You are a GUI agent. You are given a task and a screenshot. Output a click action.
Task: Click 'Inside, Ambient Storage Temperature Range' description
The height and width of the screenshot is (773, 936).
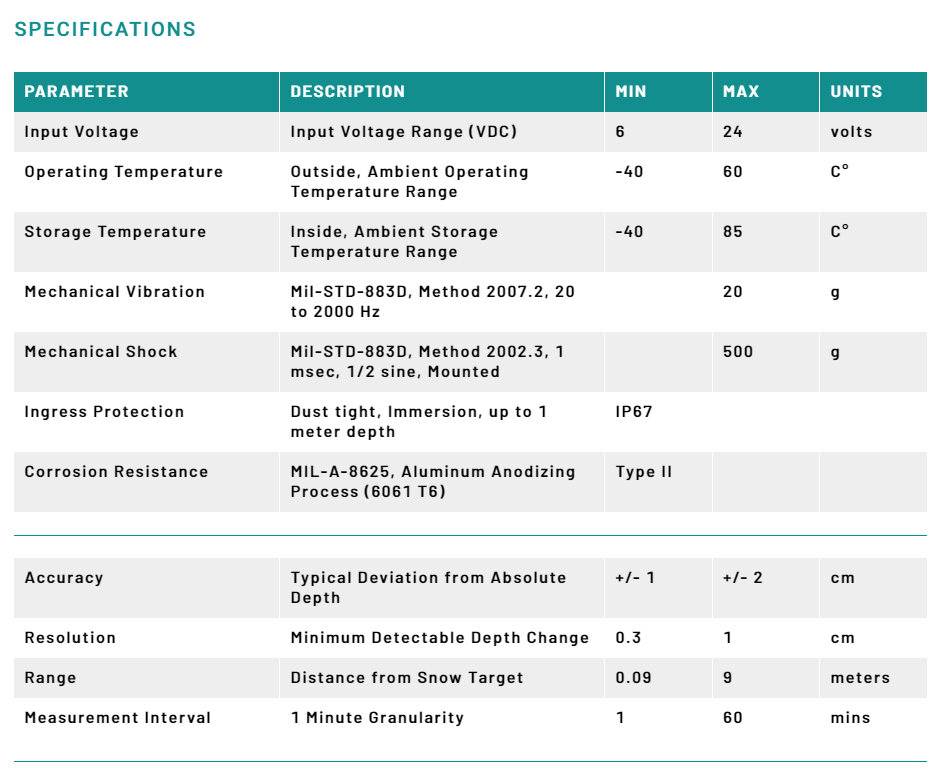point(394,242)
